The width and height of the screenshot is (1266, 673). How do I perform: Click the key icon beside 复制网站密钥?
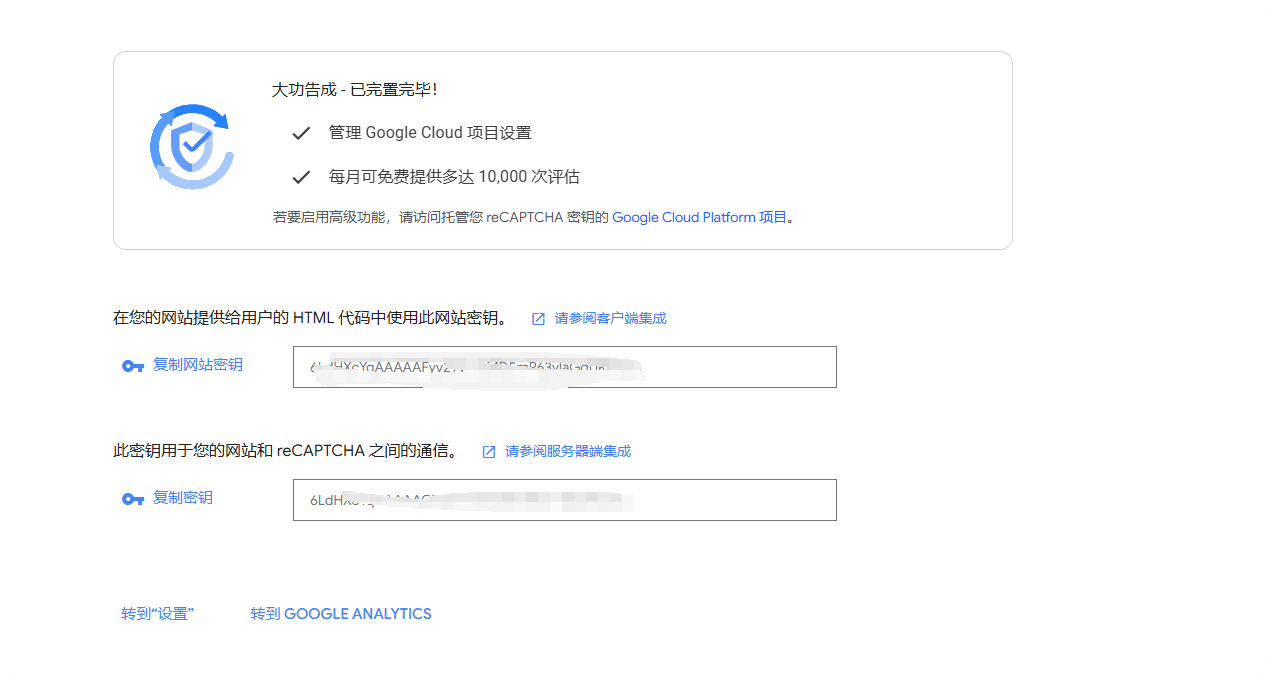tap(133, 366)
